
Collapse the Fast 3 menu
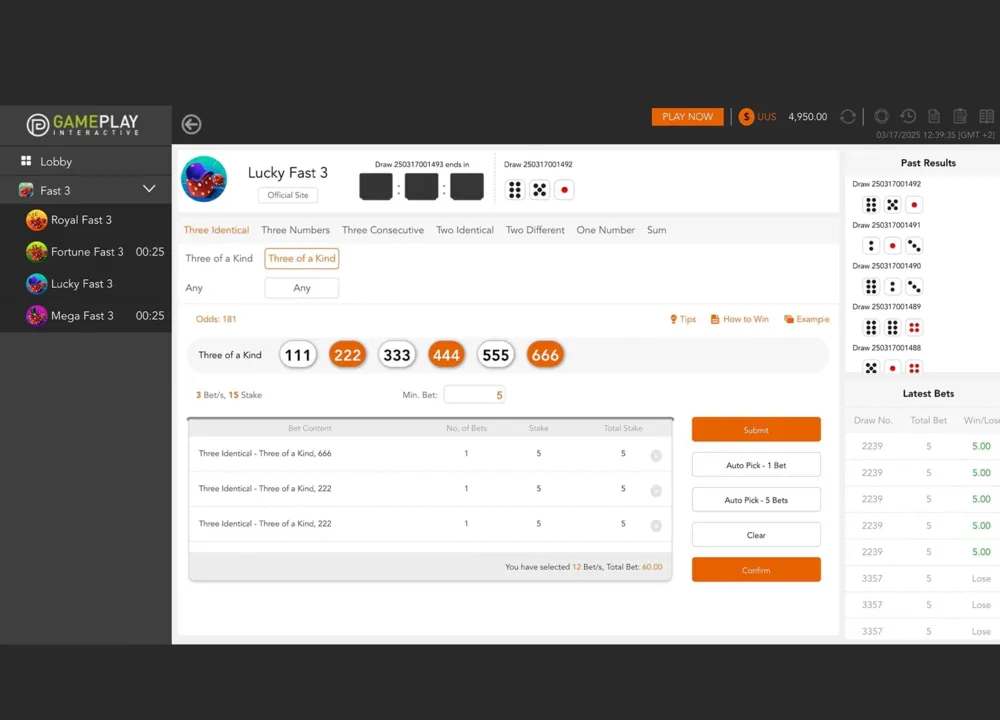(x=149, y=189)
